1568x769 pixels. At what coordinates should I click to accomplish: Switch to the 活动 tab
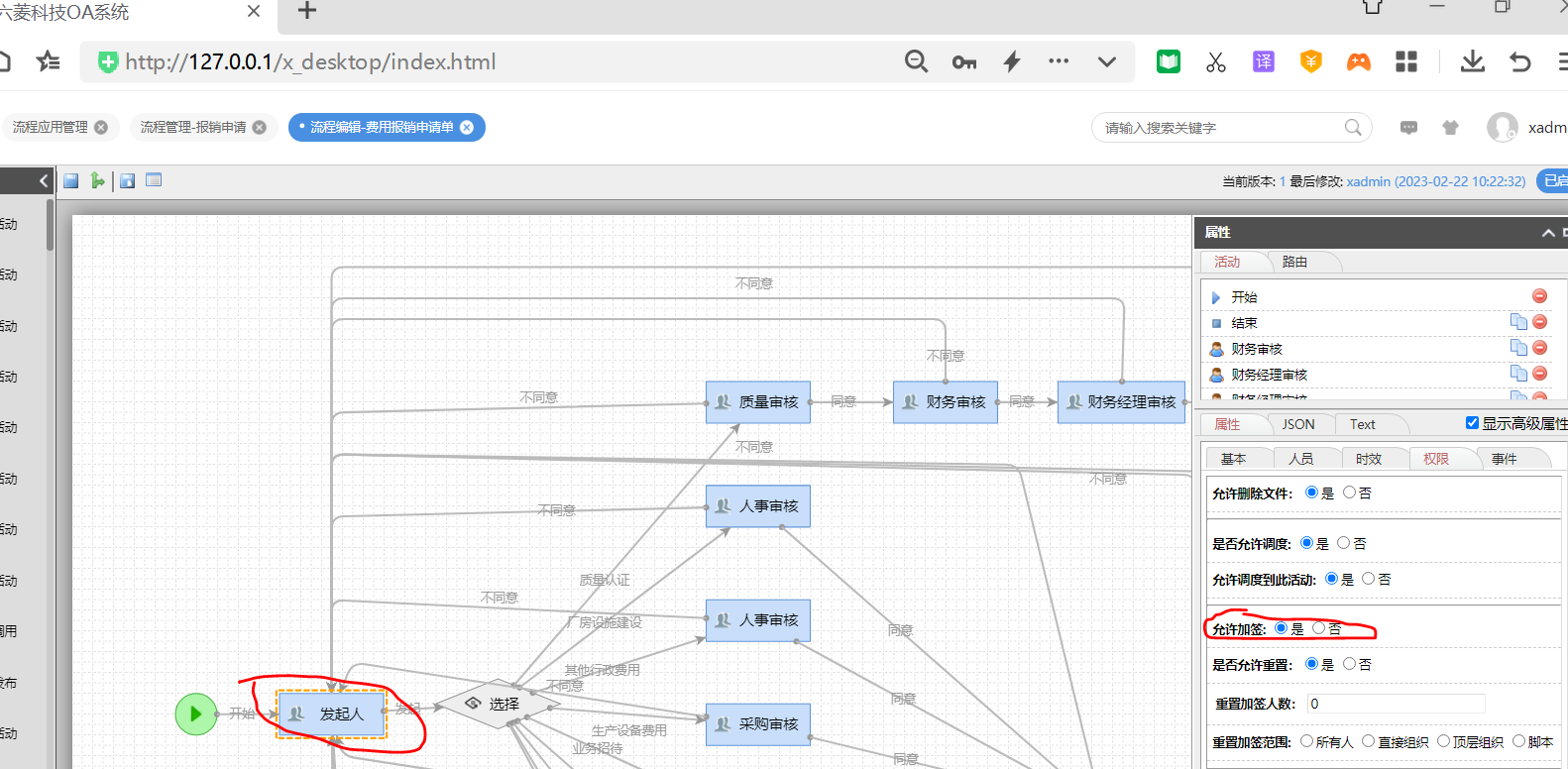(1227, 262)
